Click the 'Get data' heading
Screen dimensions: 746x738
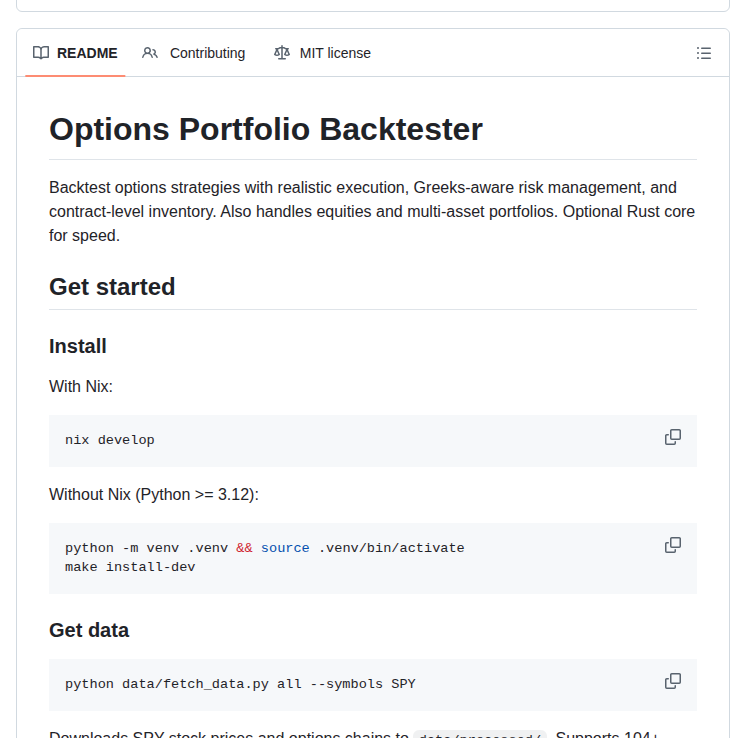[x=89, y=630]
